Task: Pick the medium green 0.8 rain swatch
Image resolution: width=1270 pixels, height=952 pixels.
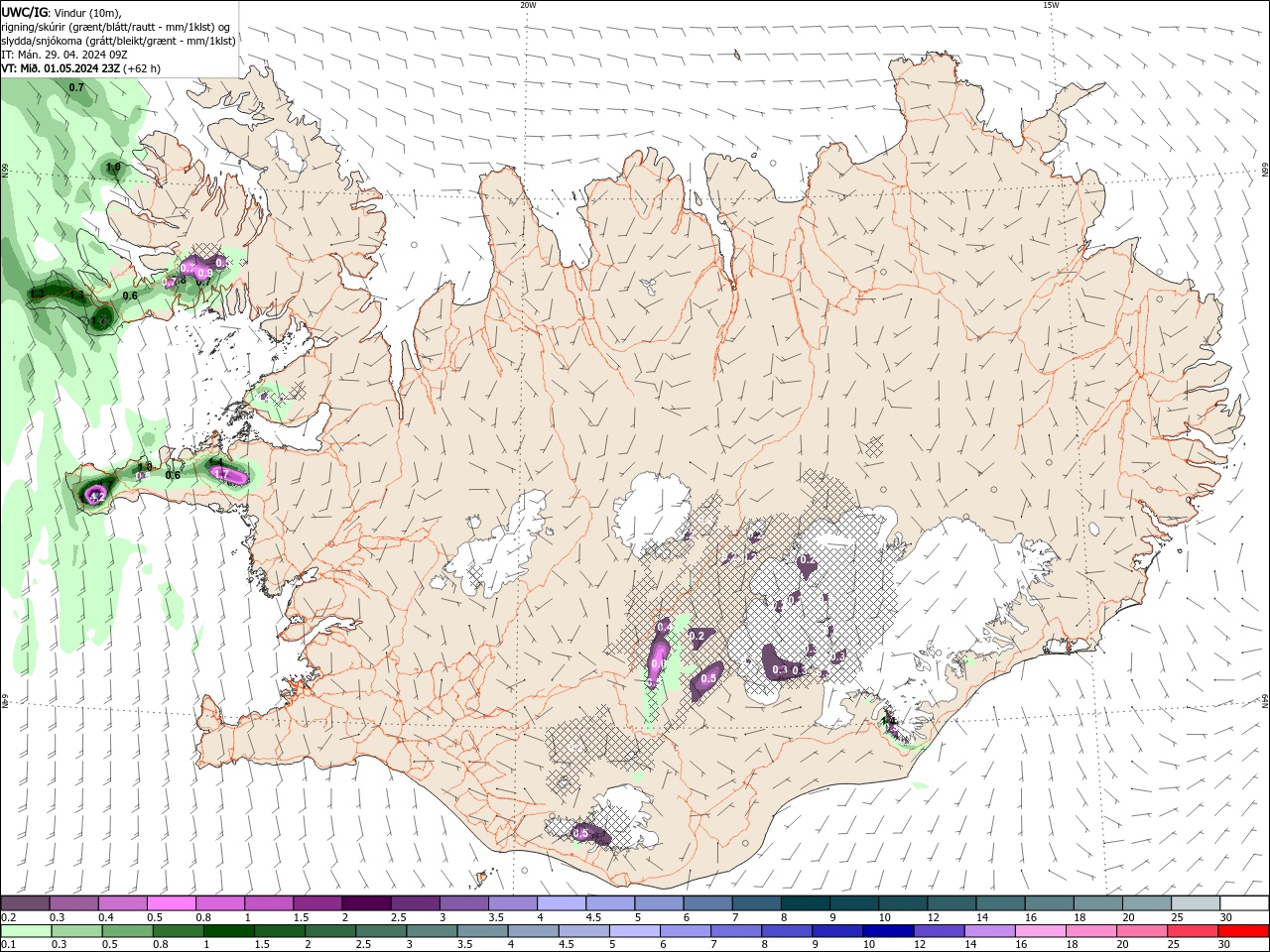Action: tap(178, 931)
